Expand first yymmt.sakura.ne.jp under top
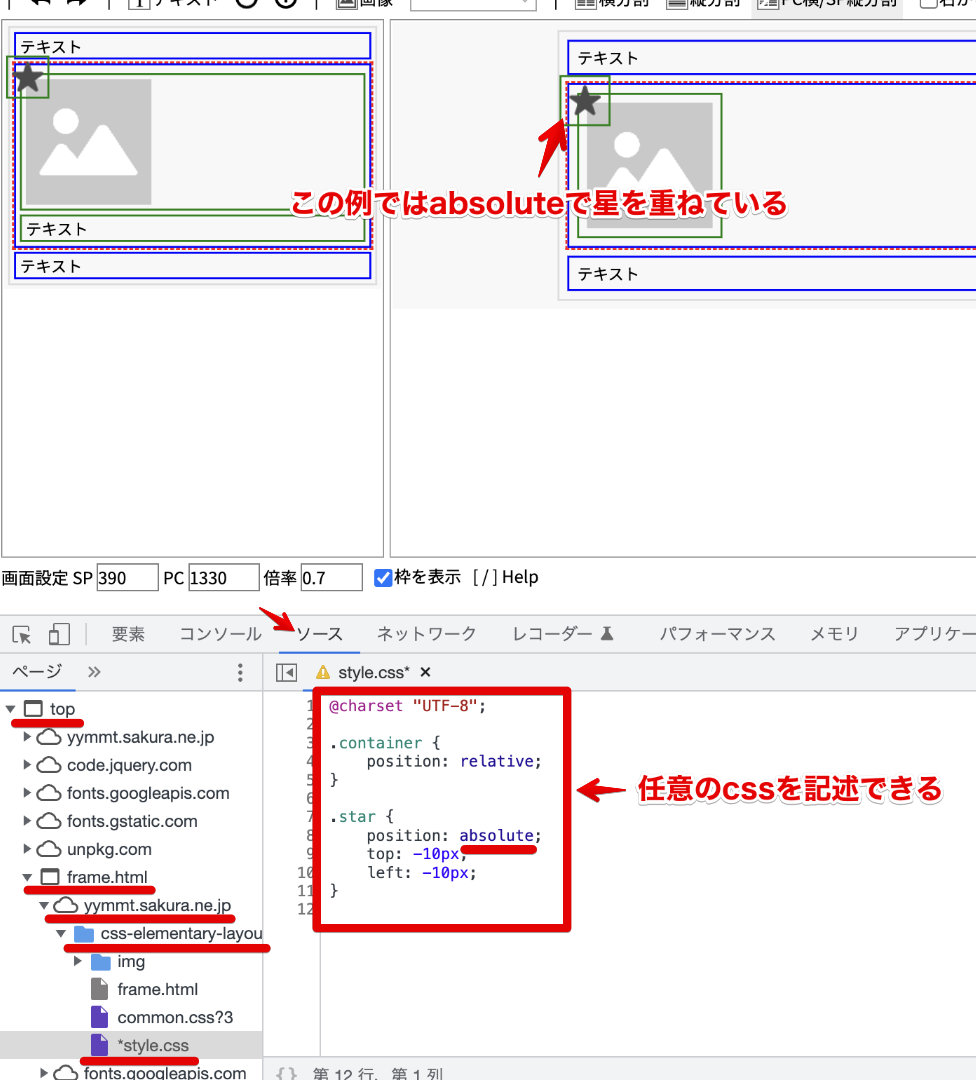976x1080 pixels. pyautogui.click(x=27, y=737)
